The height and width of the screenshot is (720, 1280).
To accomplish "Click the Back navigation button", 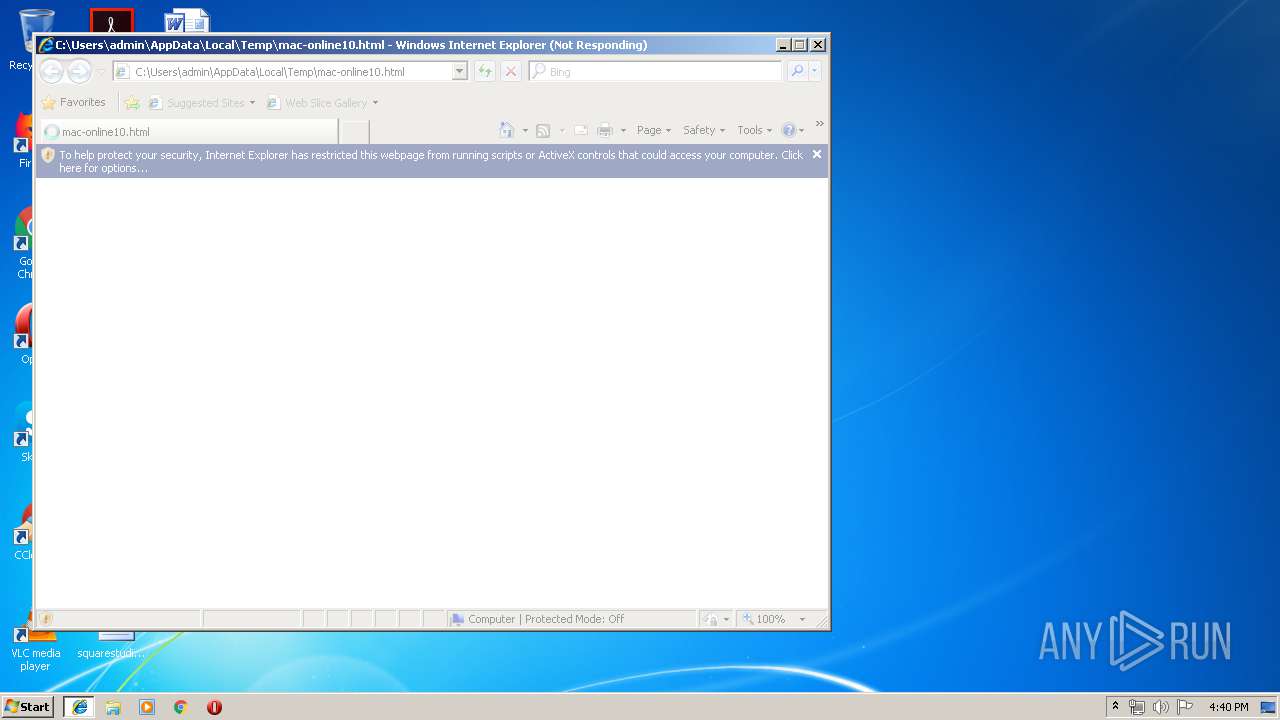I will (51, 71).
